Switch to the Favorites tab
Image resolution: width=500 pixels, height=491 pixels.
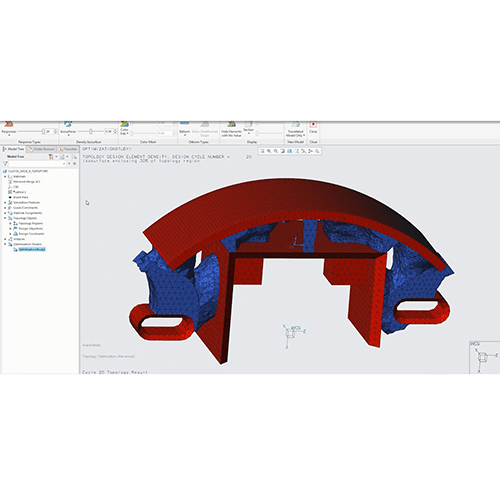(68, 149)
